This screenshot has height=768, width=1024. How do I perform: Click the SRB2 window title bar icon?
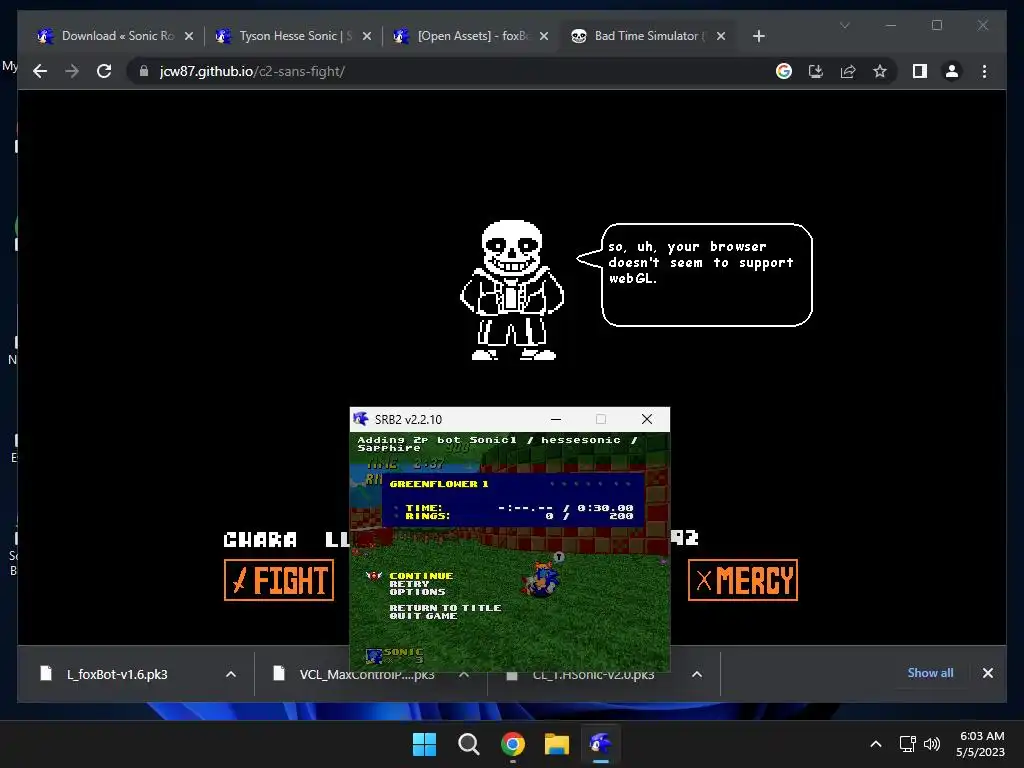pos(360,419)
